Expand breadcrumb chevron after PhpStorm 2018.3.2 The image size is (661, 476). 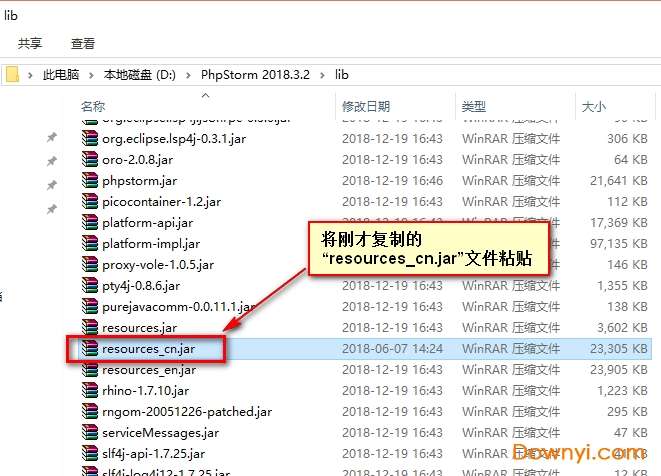pyautogui.click(x=322, y=75)
